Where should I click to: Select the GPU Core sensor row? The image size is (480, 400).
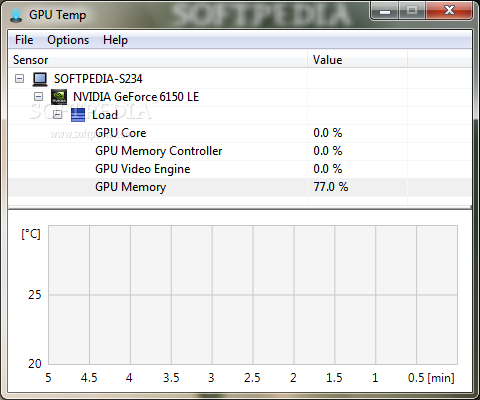(240, 133)
